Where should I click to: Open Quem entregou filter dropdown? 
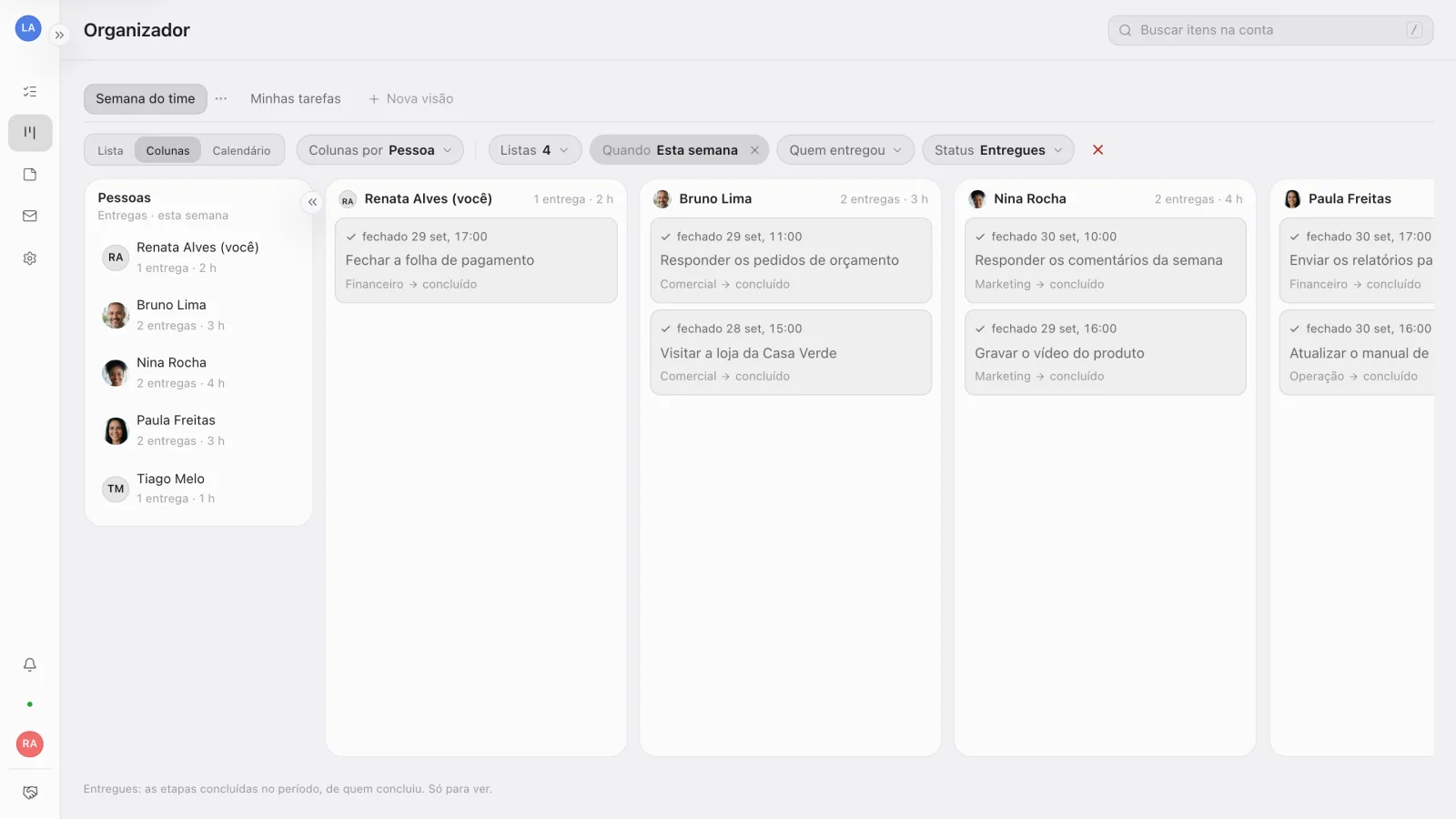845,150
